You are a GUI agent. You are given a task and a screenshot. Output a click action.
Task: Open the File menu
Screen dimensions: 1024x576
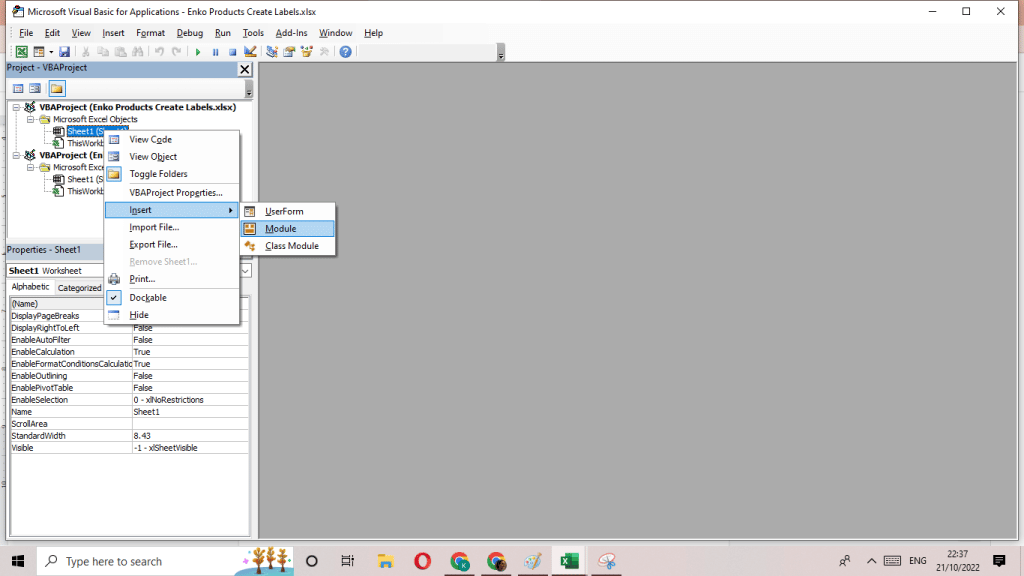(x=26, y=33)
